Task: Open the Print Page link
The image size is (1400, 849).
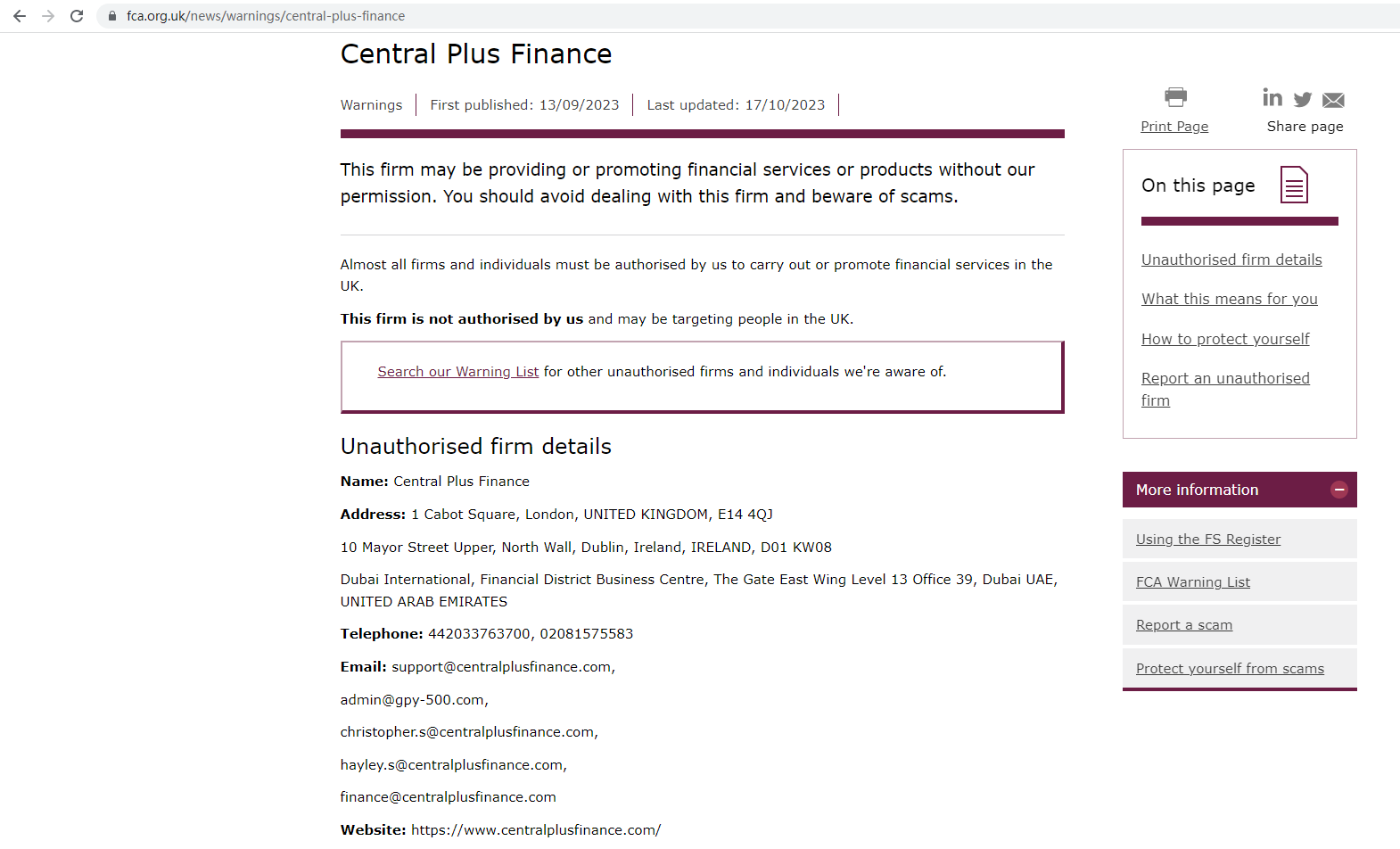Action: pyautogui.click(x=1174, y=127)
